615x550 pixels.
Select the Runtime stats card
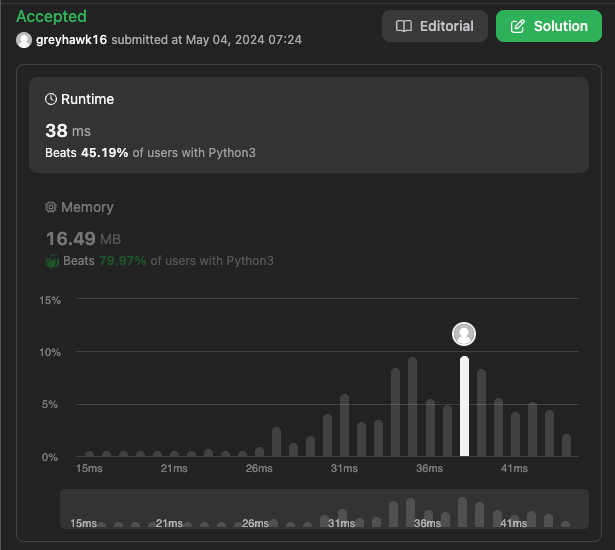click(x=309, y=125)
